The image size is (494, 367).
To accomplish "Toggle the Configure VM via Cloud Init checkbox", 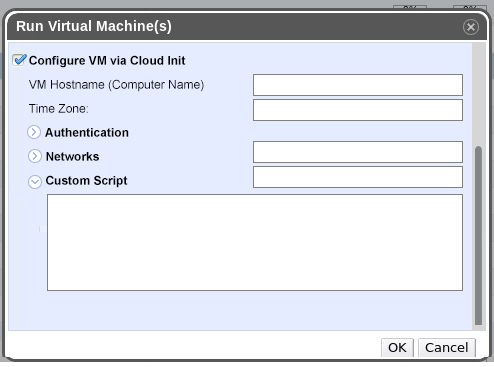I will 19,60.
